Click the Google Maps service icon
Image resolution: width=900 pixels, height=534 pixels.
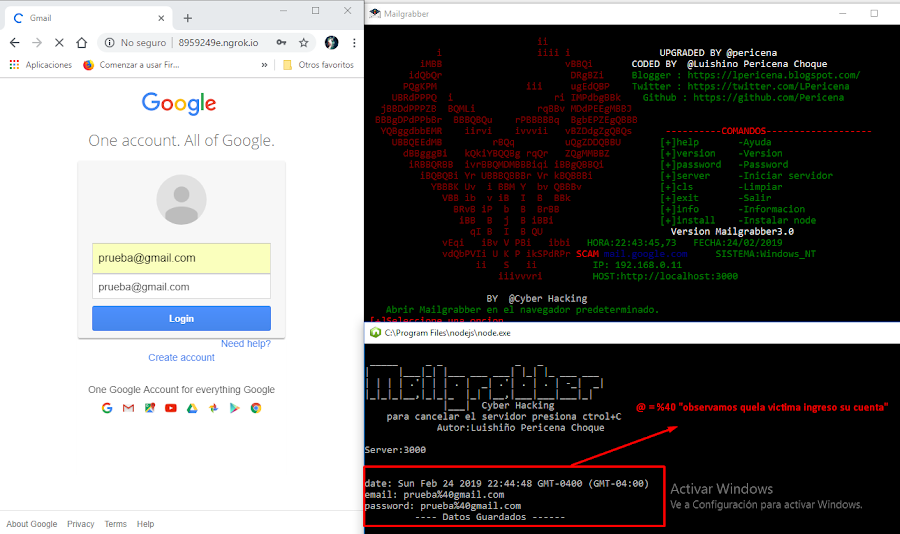(x=150, y=408)
